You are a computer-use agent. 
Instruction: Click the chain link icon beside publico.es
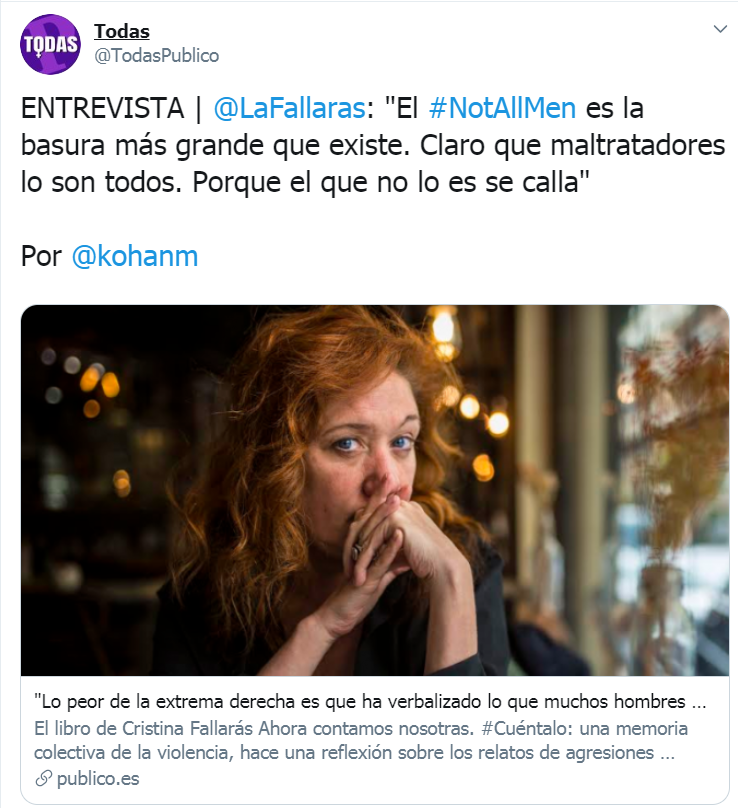pos(43,779)
